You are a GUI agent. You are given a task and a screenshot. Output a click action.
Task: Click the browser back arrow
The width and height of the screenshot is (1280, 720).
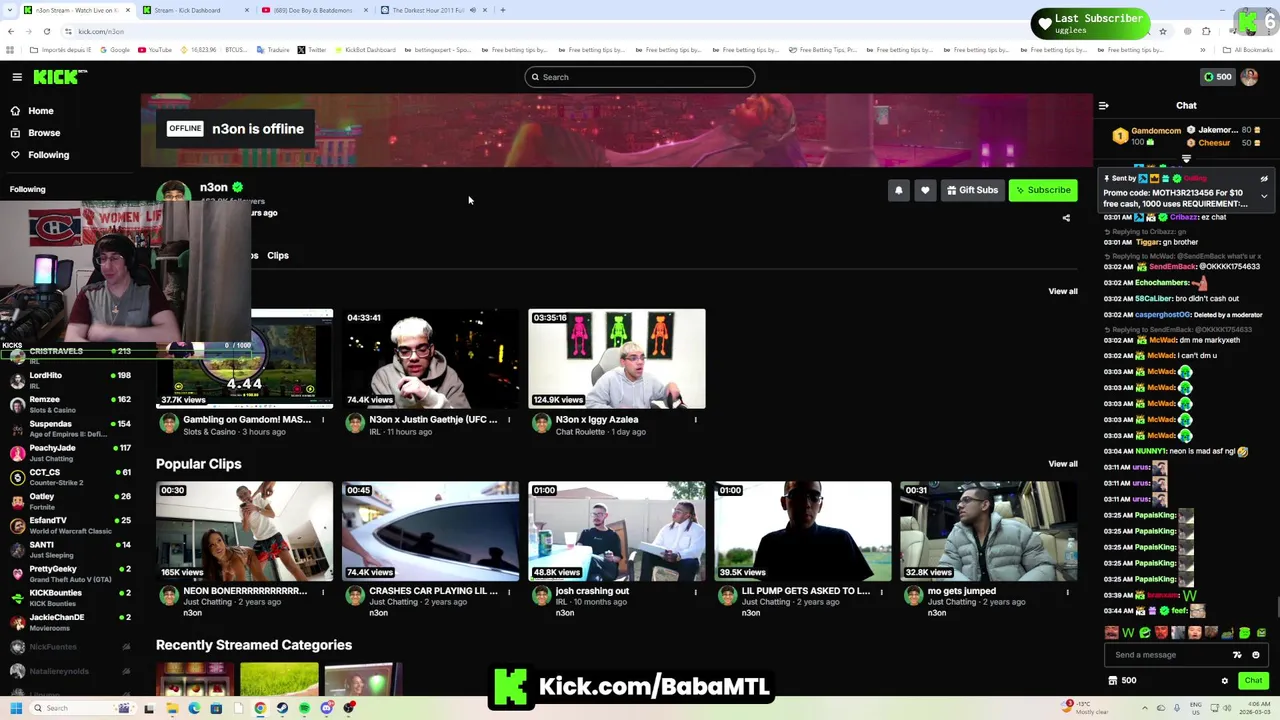(x=11, y=31)
